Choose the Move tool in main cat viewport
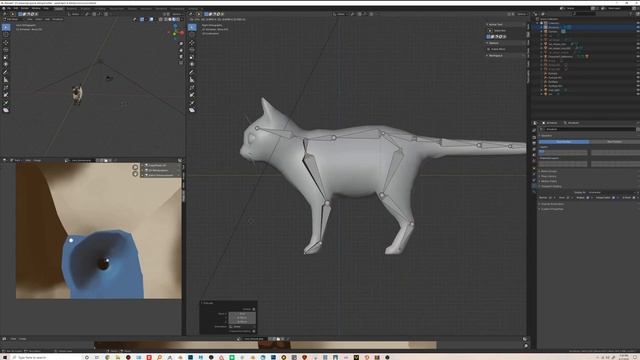The width and height of the screenshot is (640, 360). click(x=192, y=42)
